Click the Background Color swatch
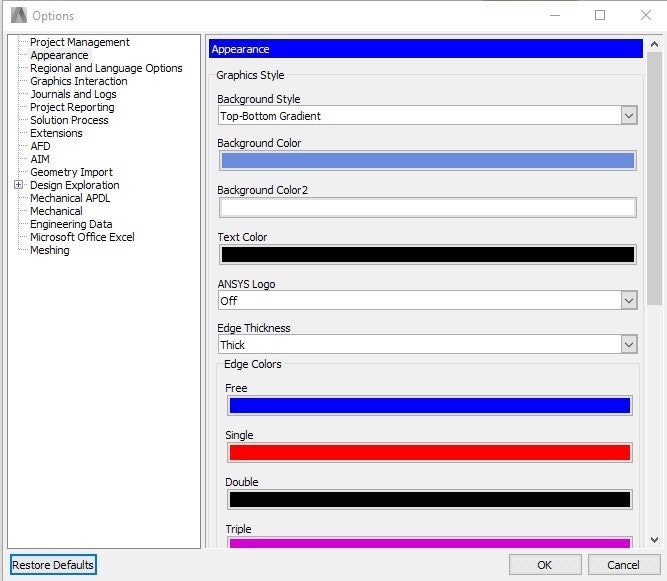Viewport: 667px width, 581px height. tap(428, 161)
